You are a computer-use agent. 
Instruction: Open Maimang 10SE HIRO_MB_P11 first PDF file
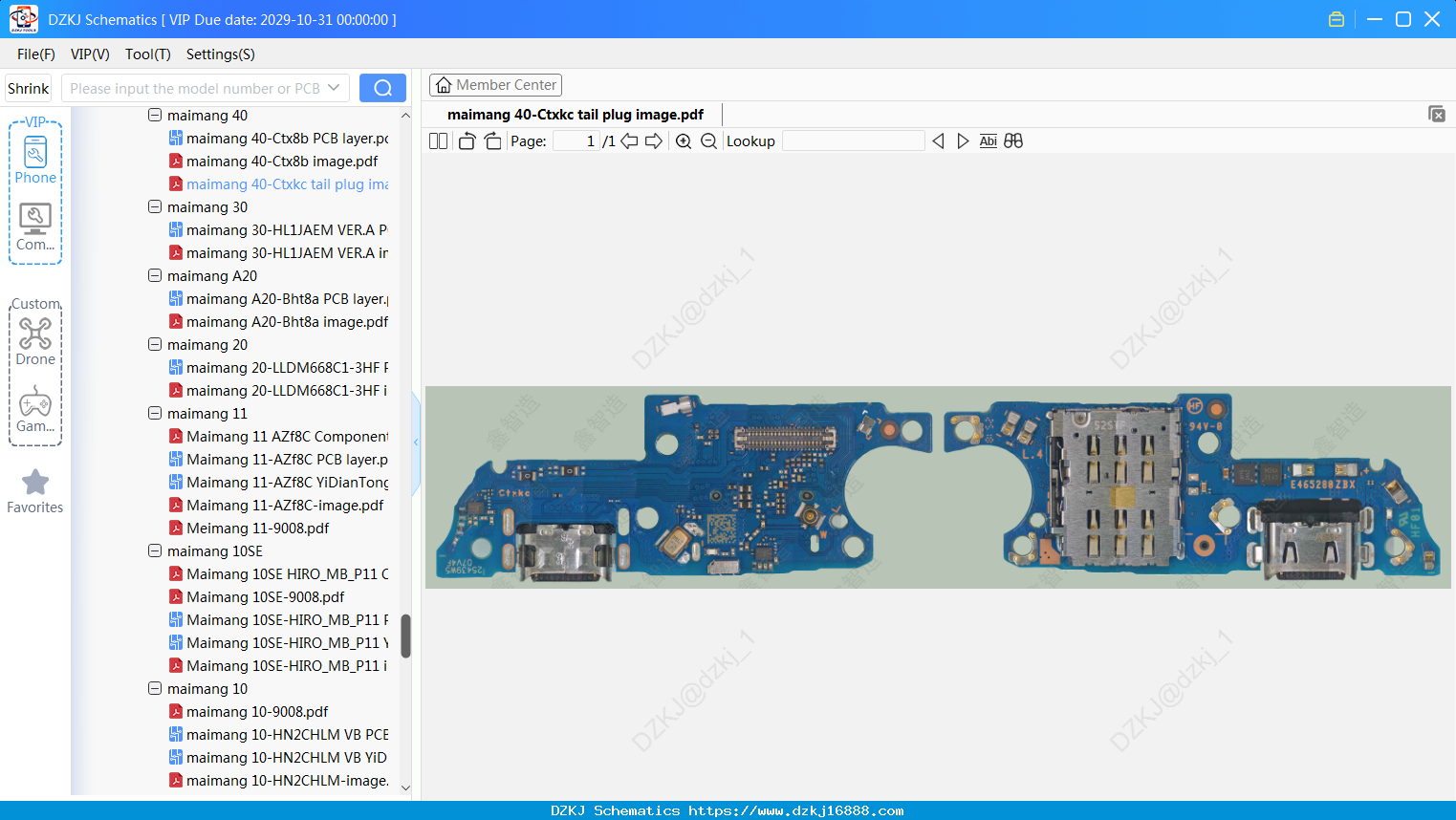[x=279, y=574]
